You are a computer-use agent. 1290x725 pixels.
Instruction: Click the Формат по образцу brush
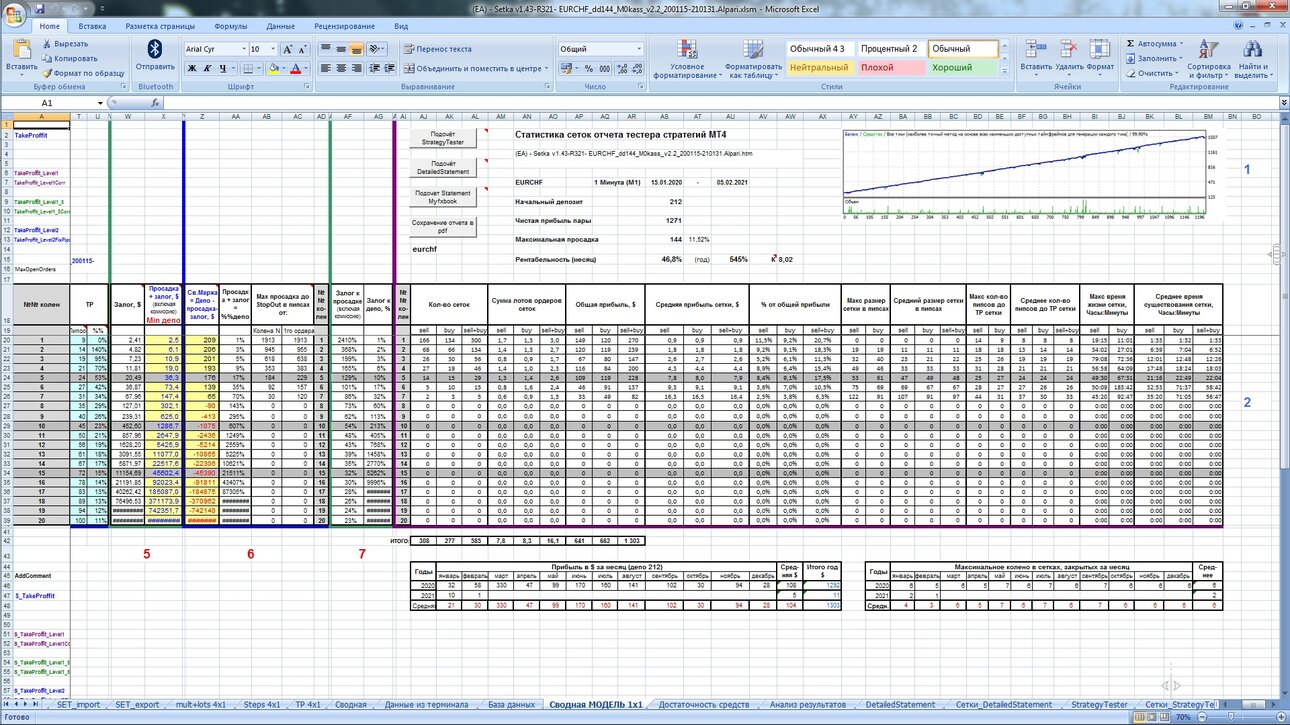pyautogui.click(x=49, y=73)
